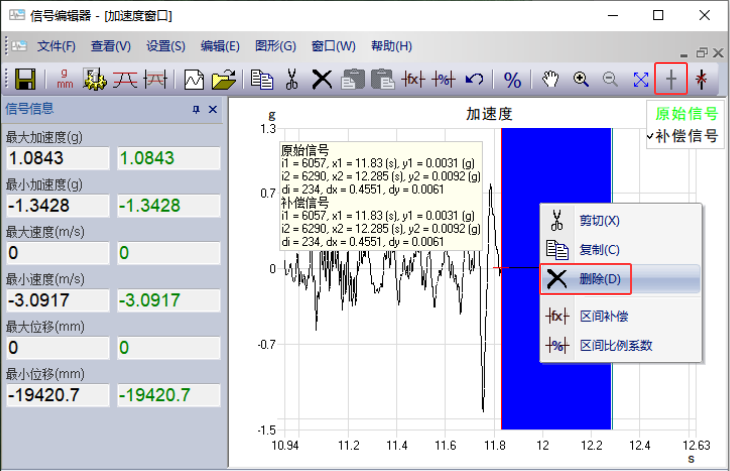This screenshot has height=471, width=730.
Task: Click the Undo arrow icon
Action: tap(475, 79)
